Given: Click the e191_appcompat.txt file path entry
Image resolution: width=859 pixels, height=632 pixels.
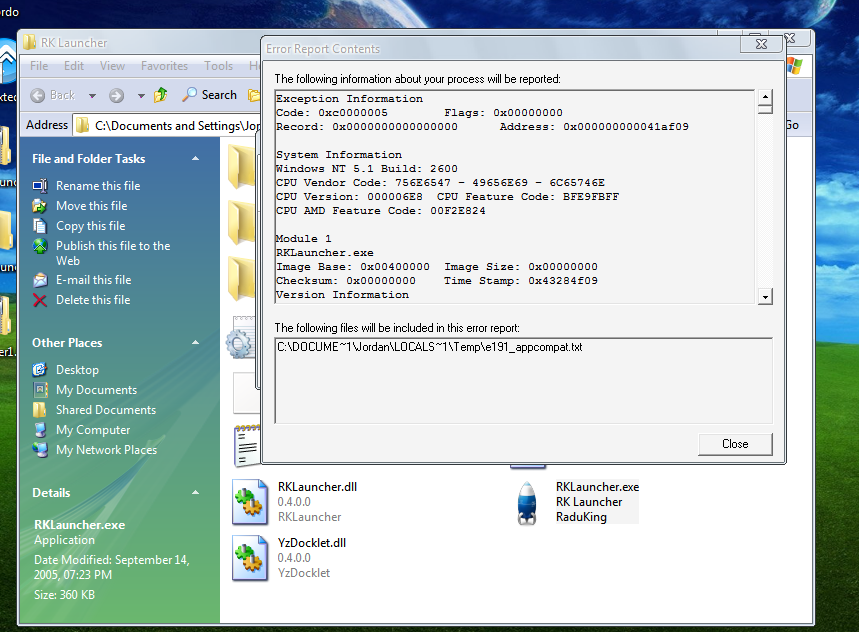Looking at the screenshot, I should (430, 347).
